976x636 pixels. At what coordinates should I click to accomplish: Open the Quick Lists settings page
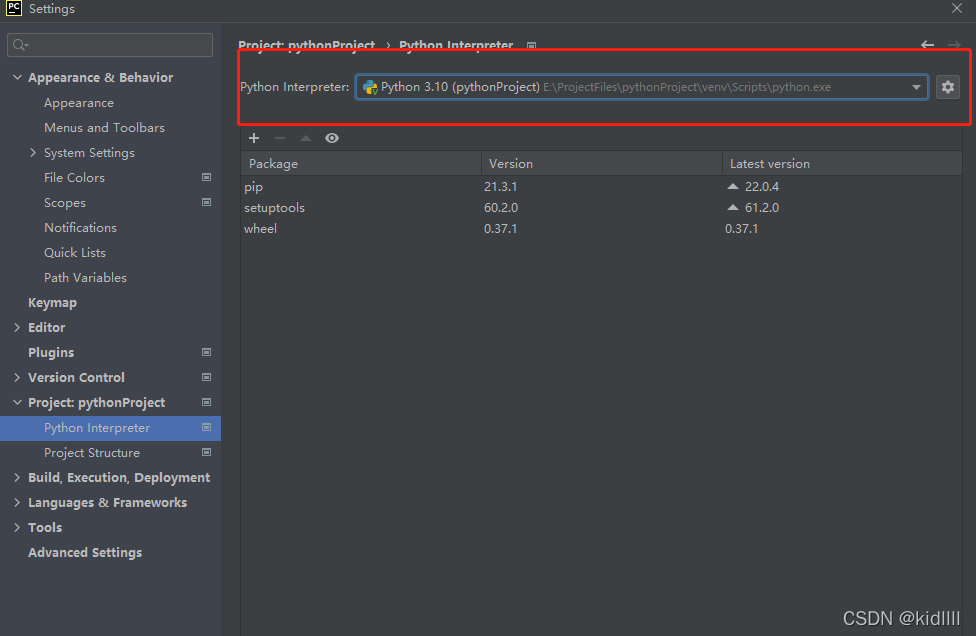click(75, 253)
